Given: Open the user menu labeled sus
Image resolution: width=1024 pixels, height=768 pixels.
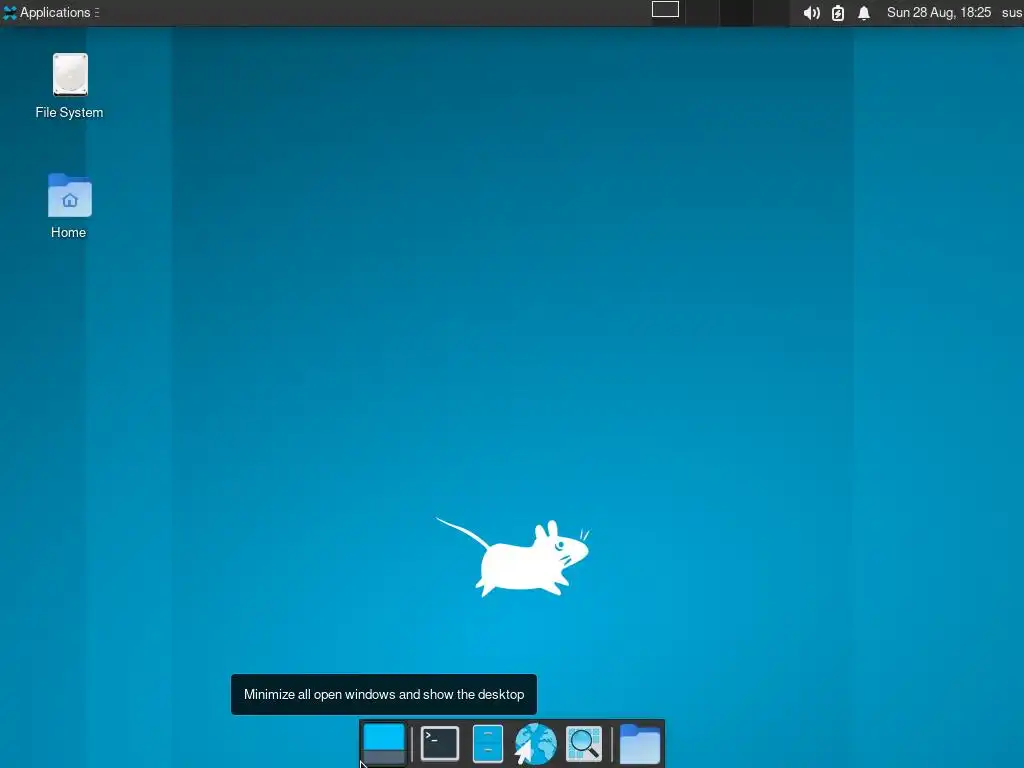Looking at the screenshot, I should coord(1012,12).
